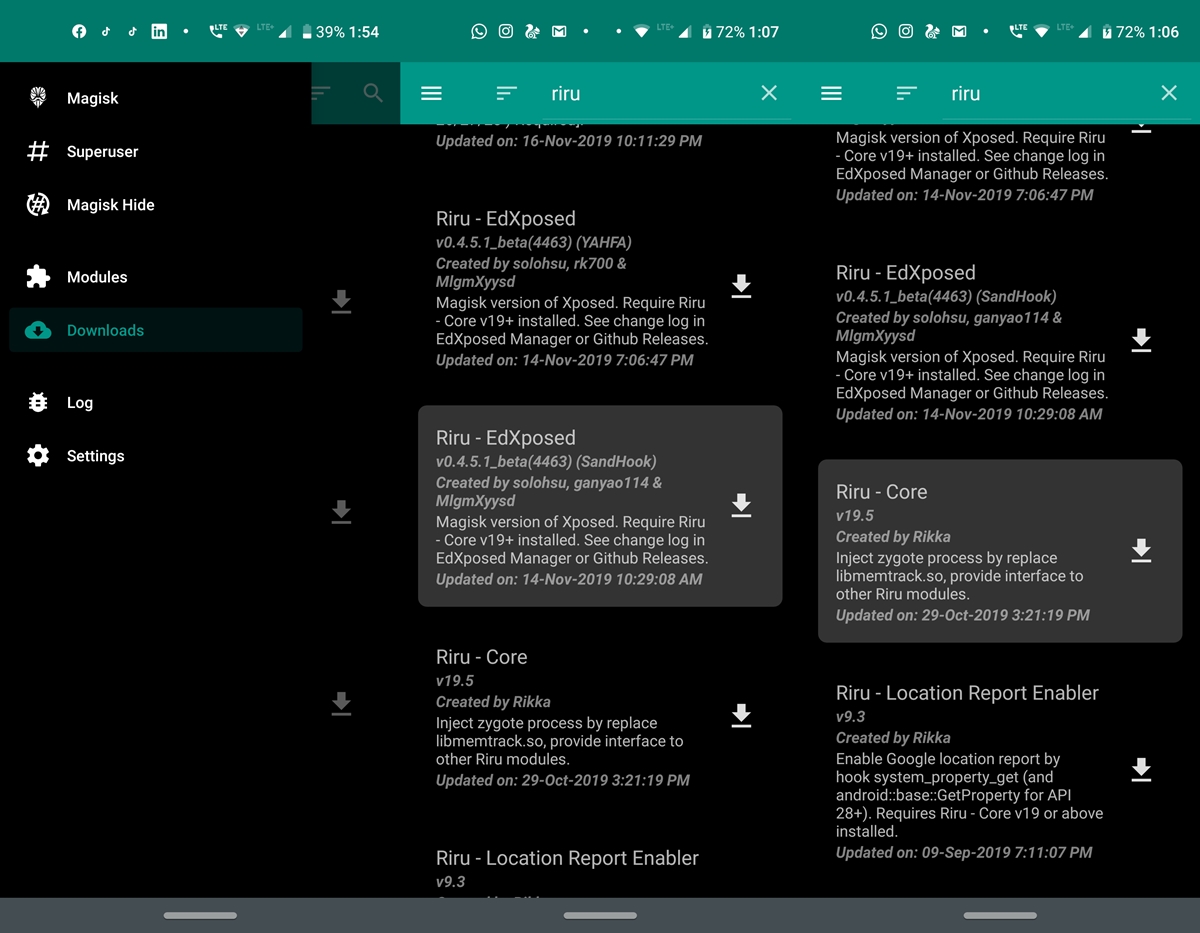Open the Log entry in the drawer
Image resolution: width=1200 pixels, height=933 pixels.
155,402
